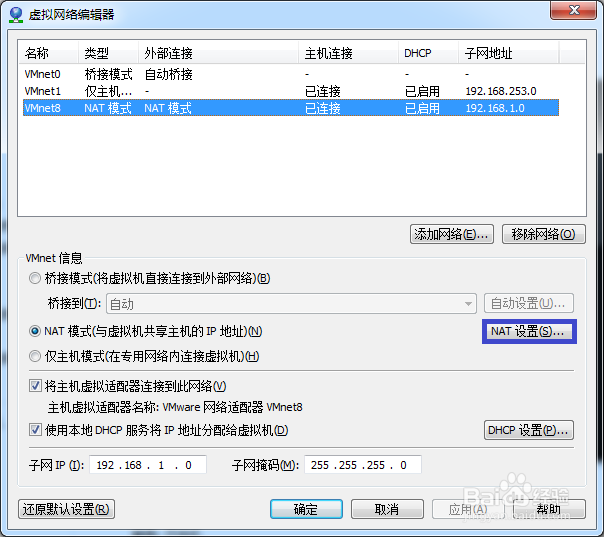The image size is (604, 537).
Task: Click the 应用(A) button
Action: coord(468,509)
